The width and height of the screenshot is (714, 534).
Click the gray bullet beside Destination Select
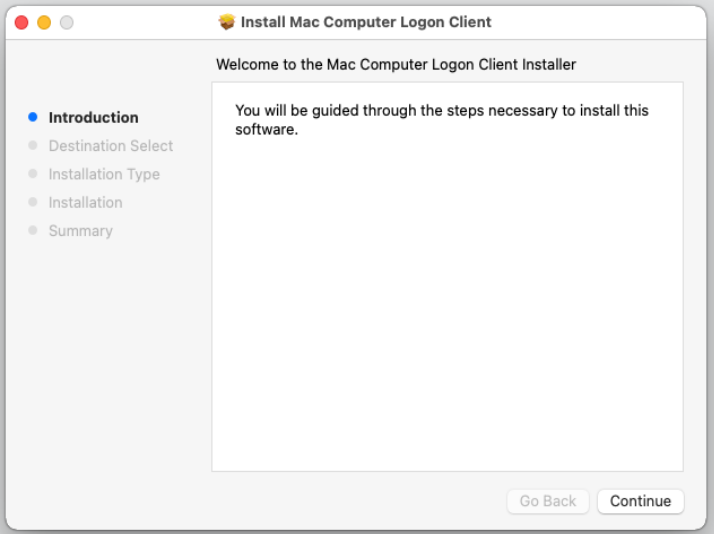click(x=33, y=146)
